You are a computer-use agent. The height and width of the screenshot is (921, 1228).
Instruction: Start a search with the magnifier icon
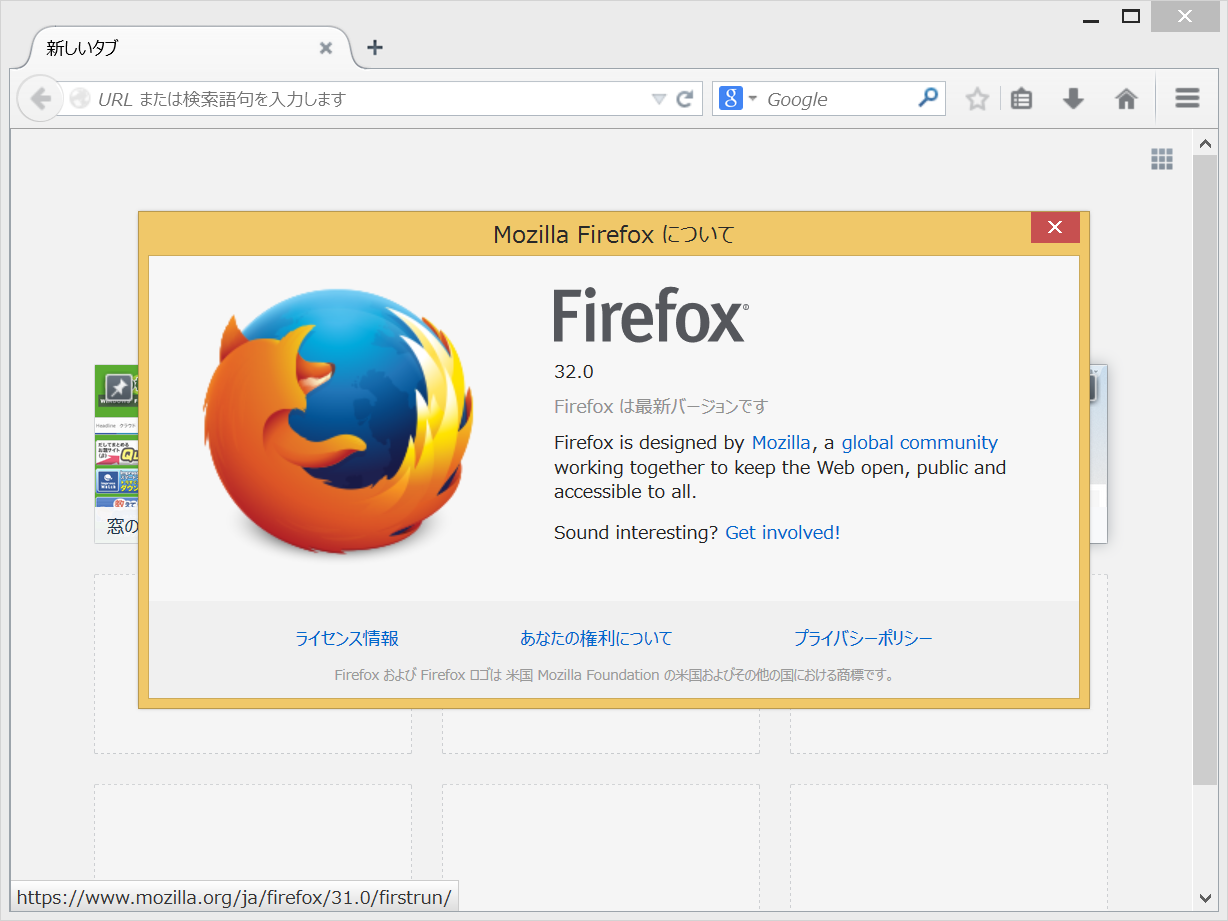click(x=929, y=98)
